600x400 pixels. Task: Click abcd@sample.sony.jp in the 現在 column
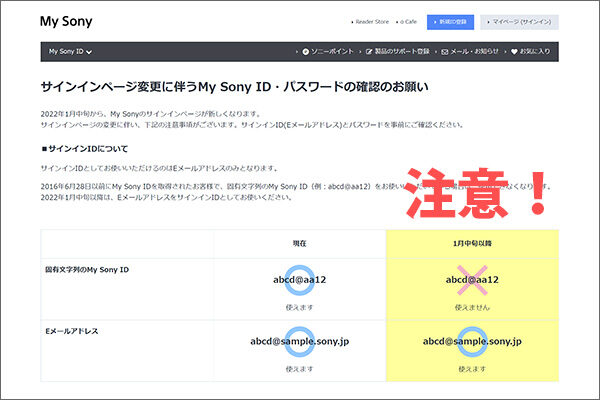coord(300,341)
